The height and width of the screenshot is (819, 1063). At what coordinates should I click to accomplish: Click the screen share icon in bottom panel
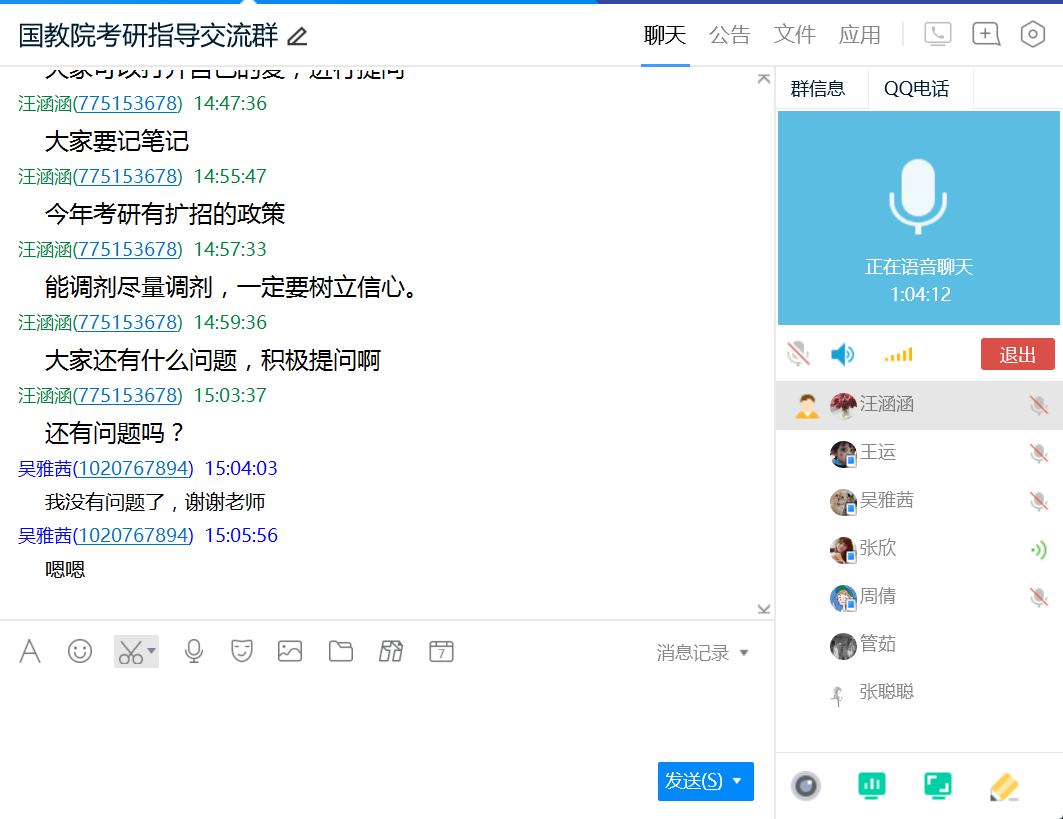point(937,786)
